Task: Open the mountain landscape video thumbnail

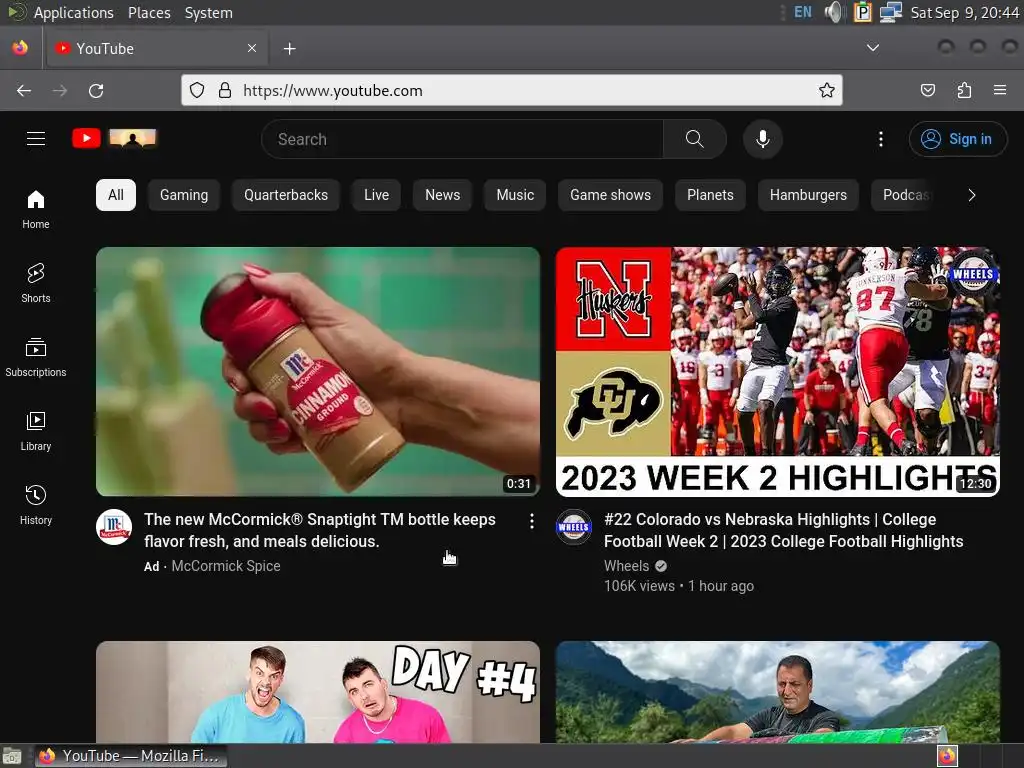Action: [778, 692]
